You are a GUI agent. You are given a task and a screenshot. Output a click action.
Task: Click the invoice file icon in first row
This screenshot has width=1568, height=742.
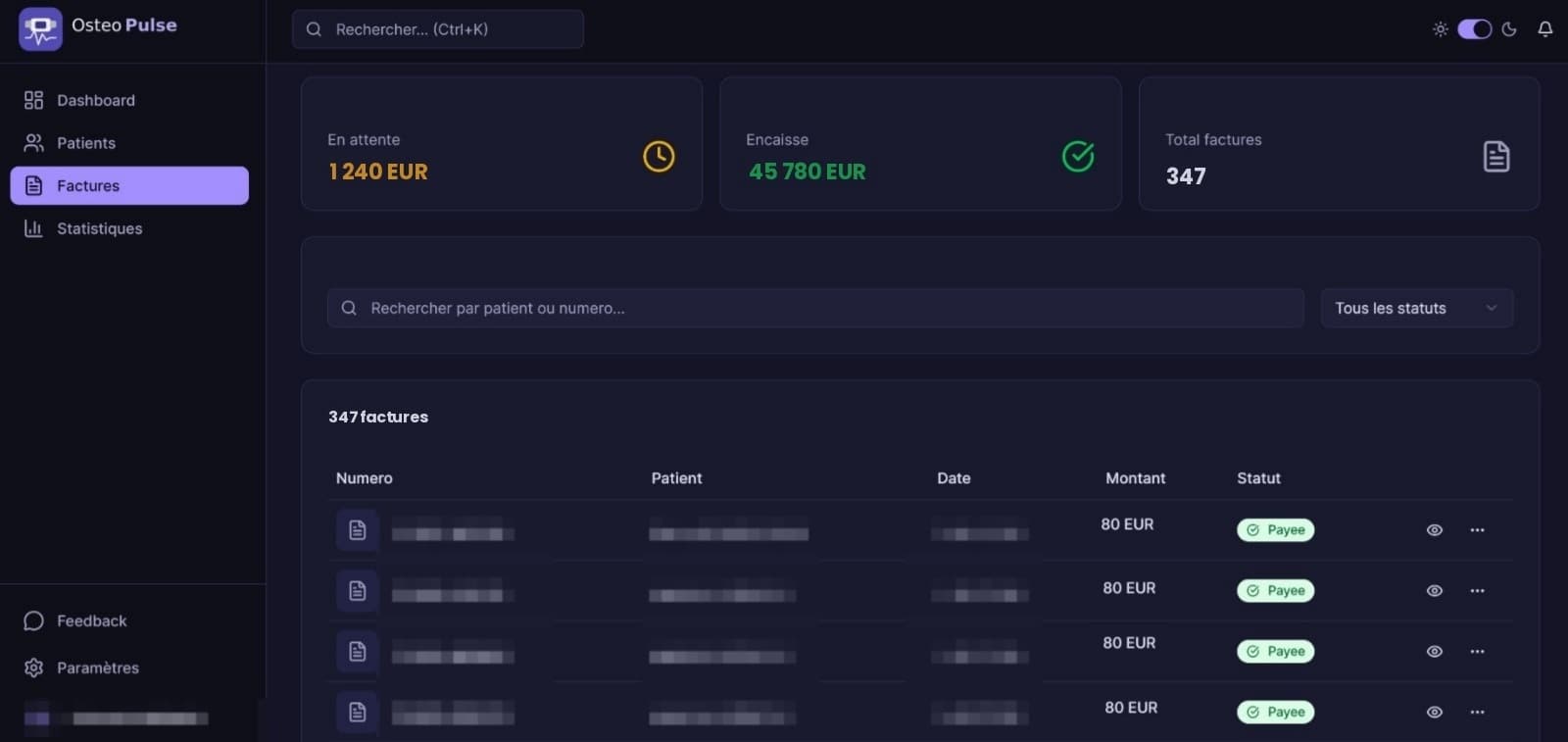click(x=358, y=530)
